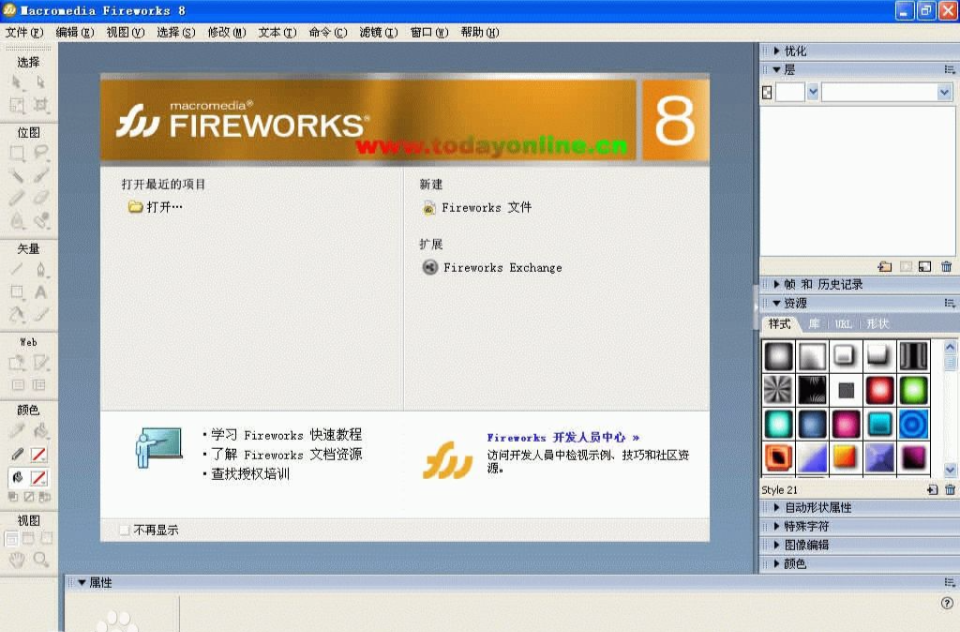The height and width of the screenshot is (632, 960).
Task: Switch to Full screen with menus mode
Action: [28, 539]
